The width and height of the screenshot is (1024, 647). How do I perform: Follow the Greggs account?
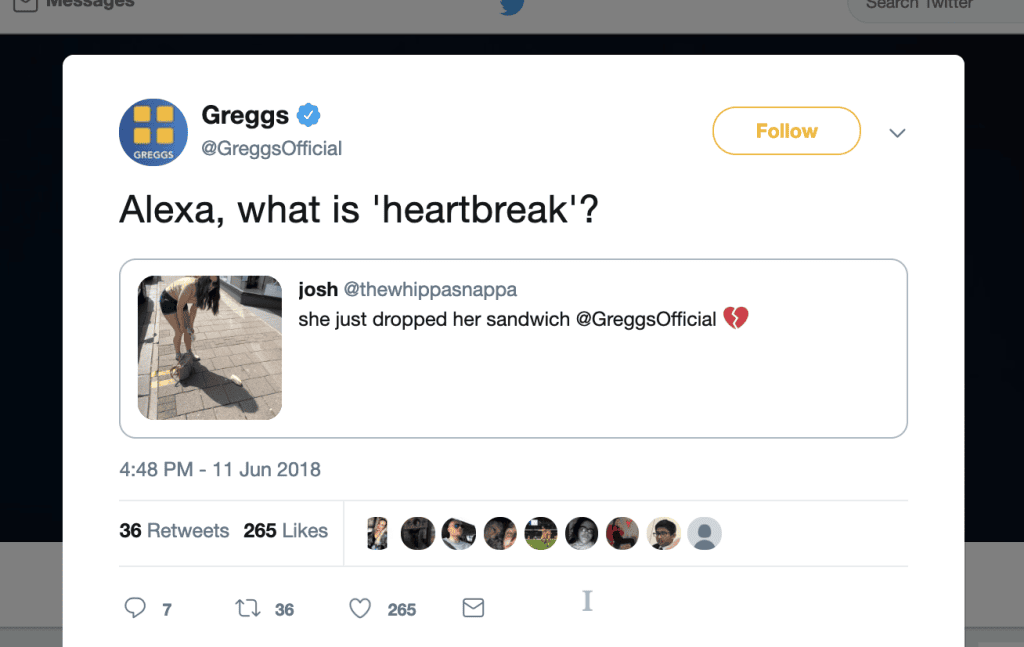coord(786,131)
